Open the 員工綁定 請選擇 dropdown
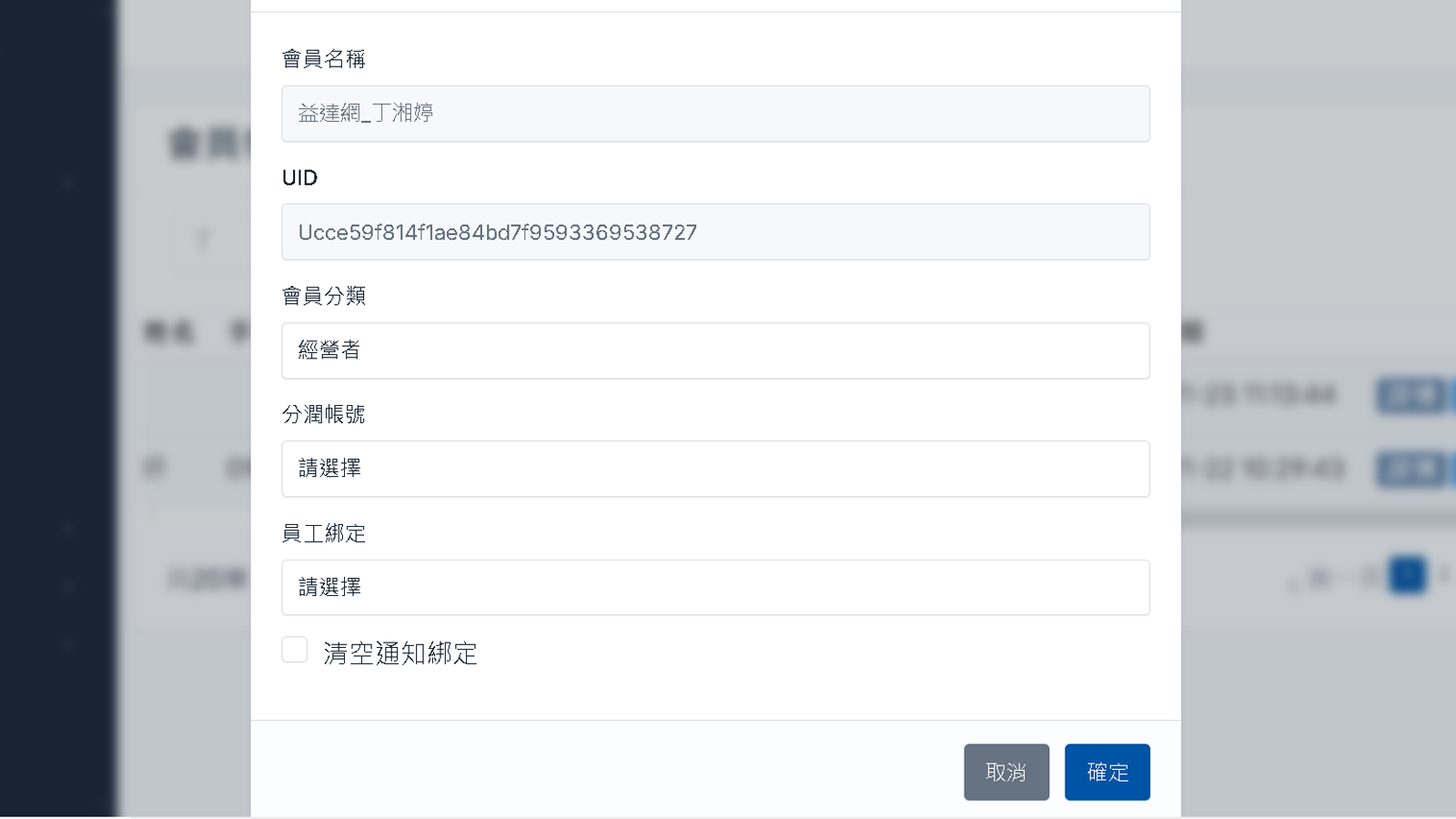 click(715, 587)
